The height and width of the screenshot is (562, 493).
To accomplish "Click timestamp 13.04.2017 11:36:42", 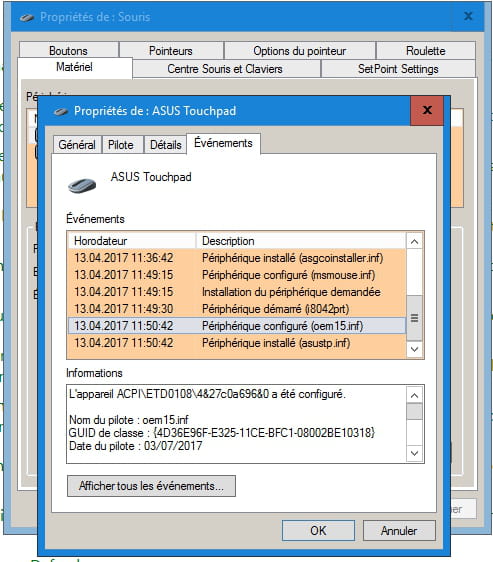I will 124,258.
